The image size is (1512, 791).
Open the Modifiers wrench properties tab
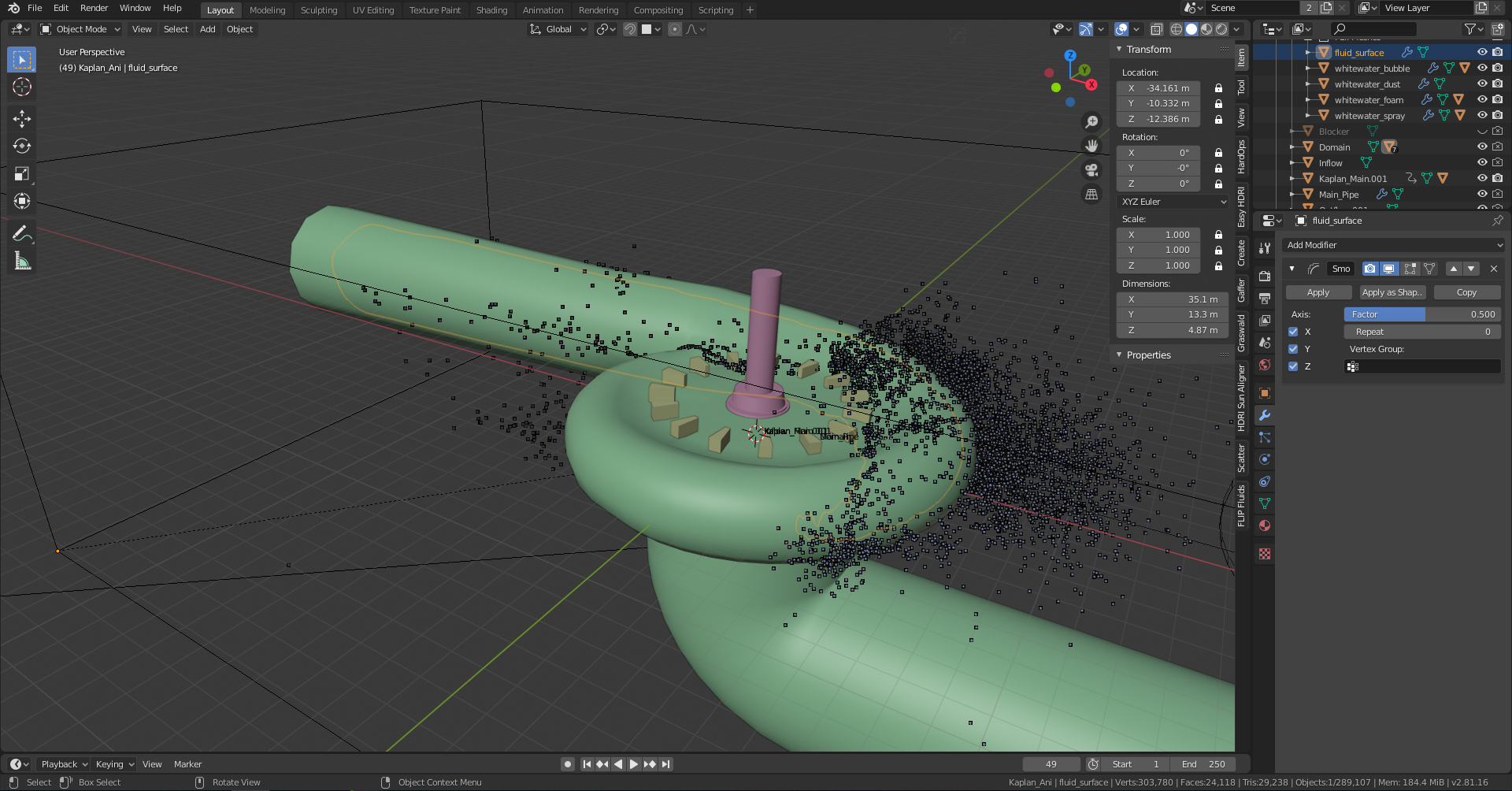tap(1265, 415)
